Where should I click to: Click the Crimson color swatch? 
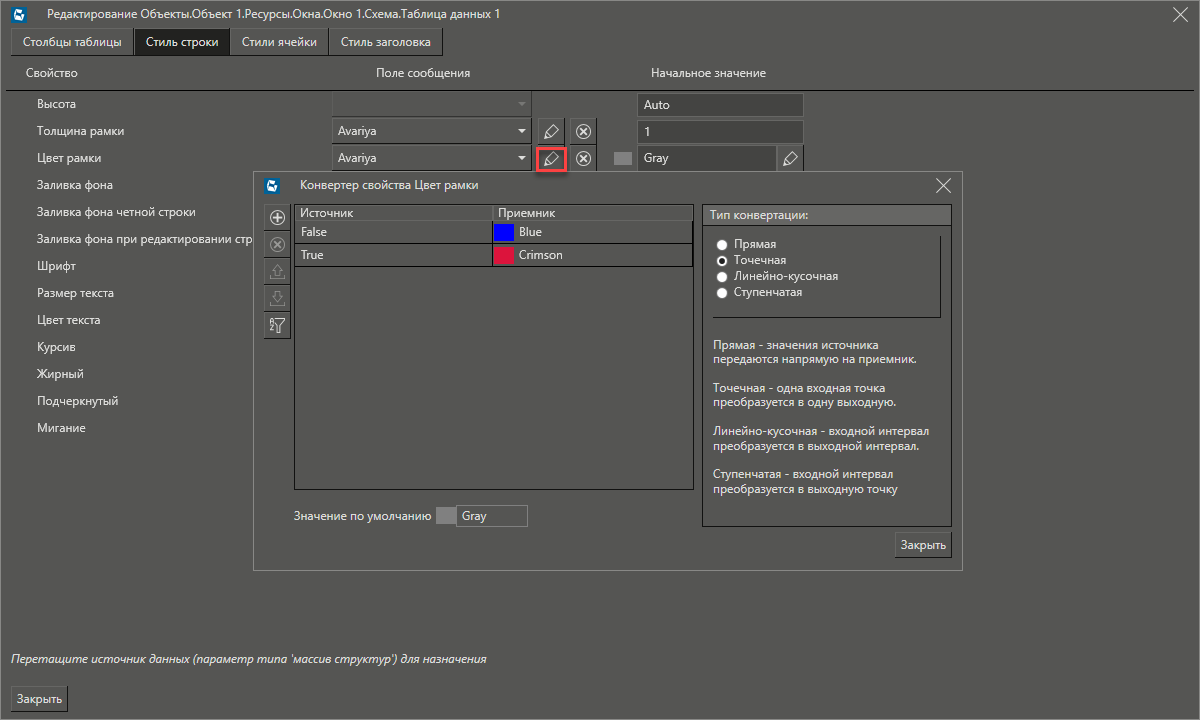(505, 254)
